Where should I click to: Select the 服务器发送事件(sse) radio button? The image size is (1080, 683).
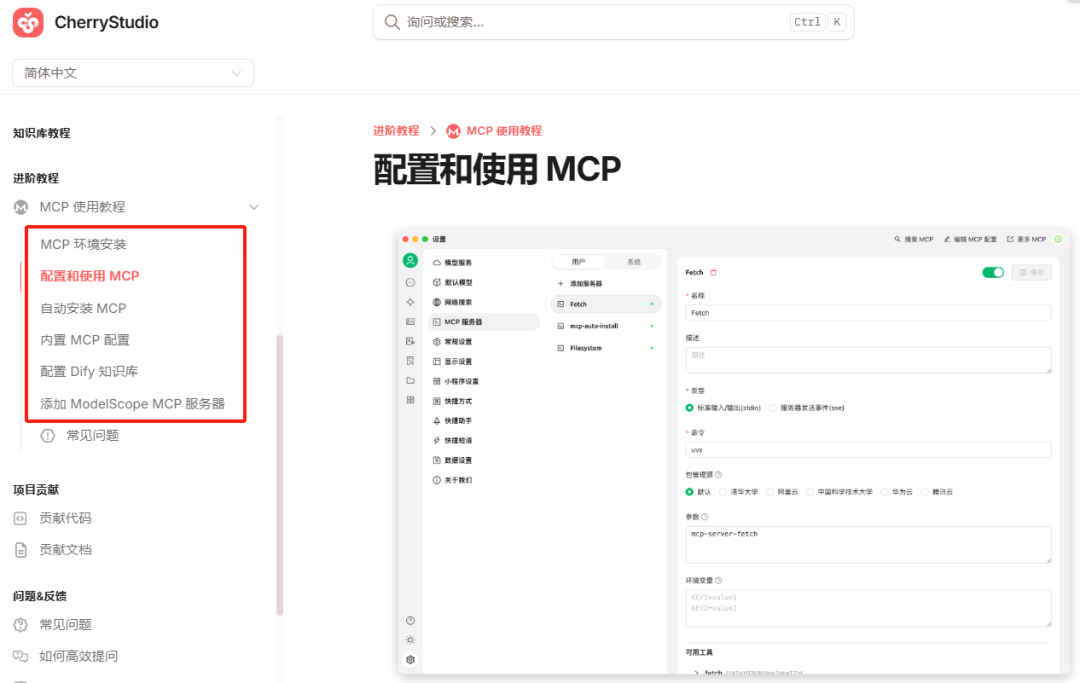(x=773, y=408)
